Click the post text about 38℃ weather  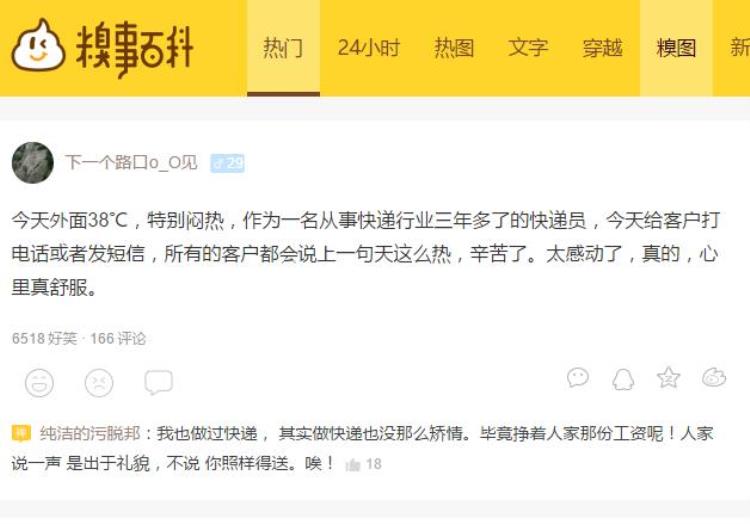(x=366, y=254)
